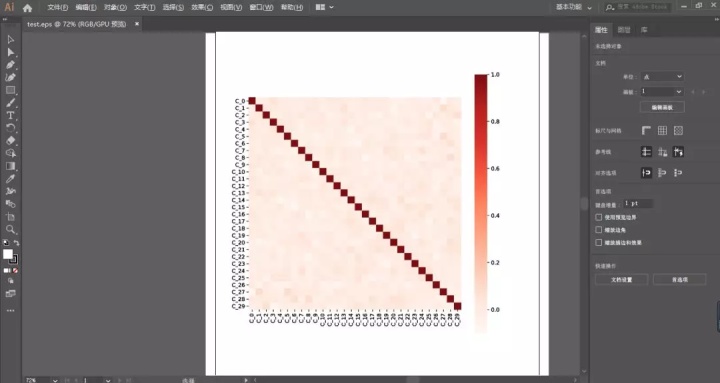Open the 帮助(H) menu

[x=292, y=7]
